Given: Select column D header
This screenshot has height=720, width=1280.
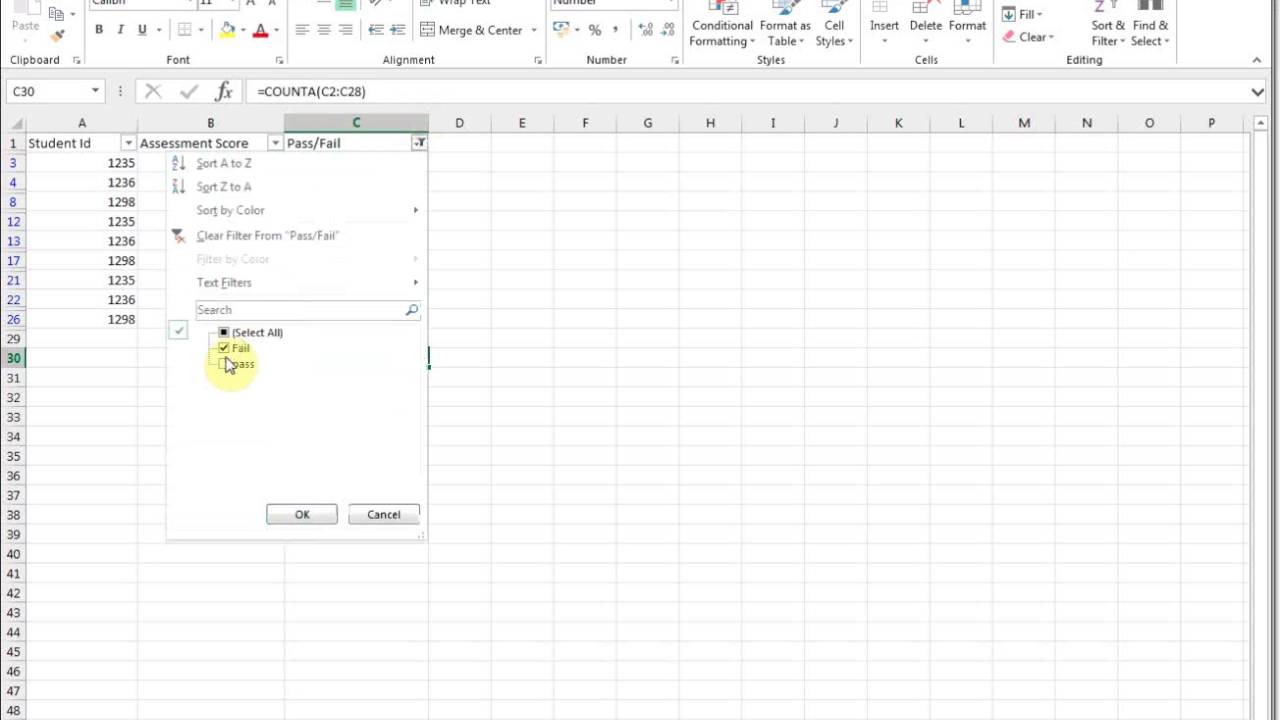Looking at the screenshot, I should click(x=459, y=123).
